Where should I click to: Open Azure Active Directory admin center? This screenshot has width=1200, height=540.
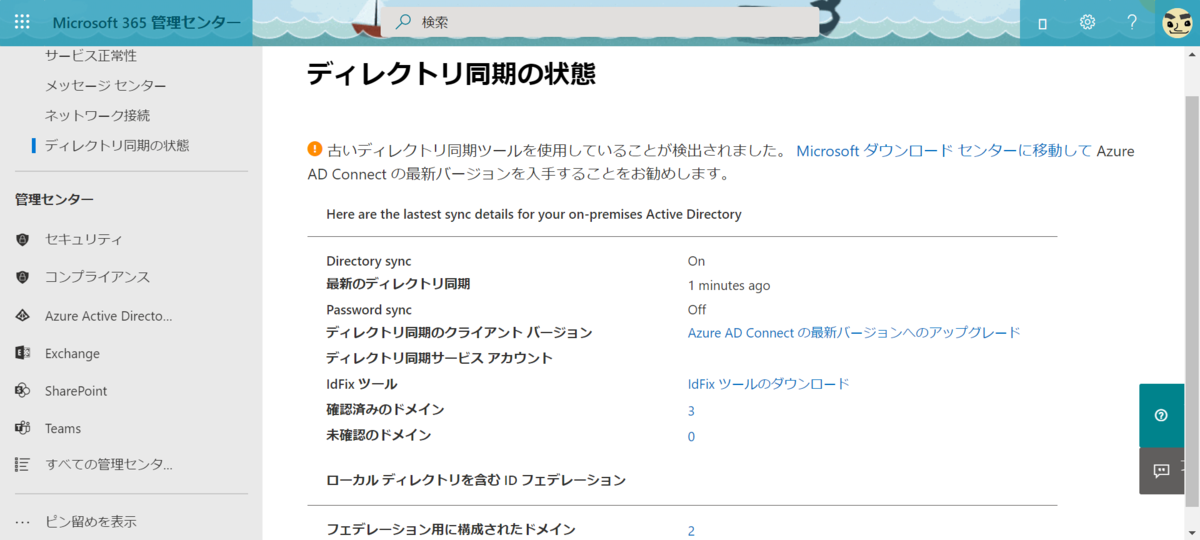[109, 316]
